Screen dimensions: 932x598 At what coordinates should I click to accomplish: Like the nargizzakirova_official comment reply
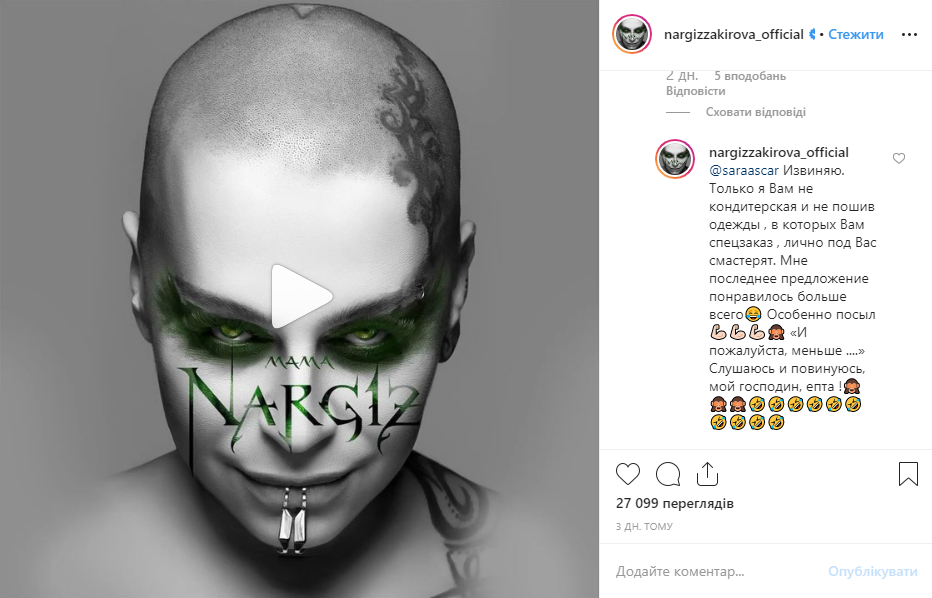pos(899,158)
